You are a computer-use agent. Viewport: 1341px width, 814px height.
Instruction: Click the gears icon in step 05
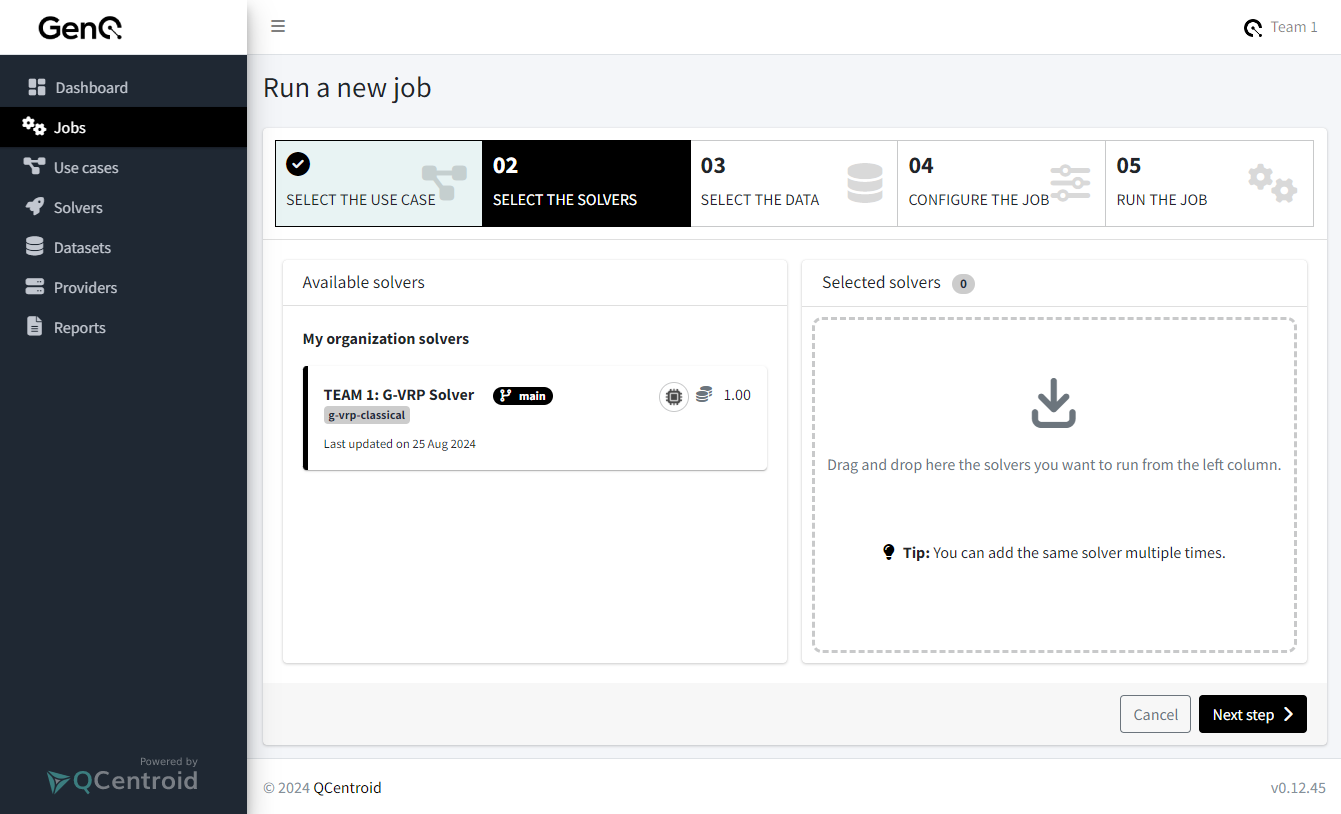click(x=1272, y=183)
